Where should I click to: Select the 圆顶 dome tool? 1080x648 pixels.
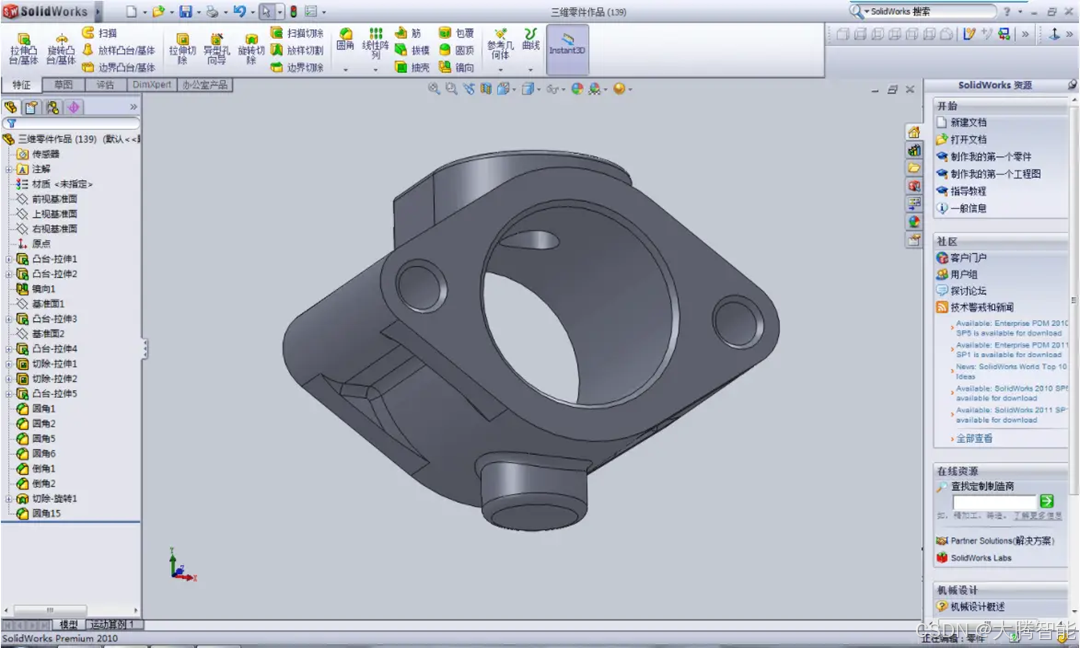(457, 50)
